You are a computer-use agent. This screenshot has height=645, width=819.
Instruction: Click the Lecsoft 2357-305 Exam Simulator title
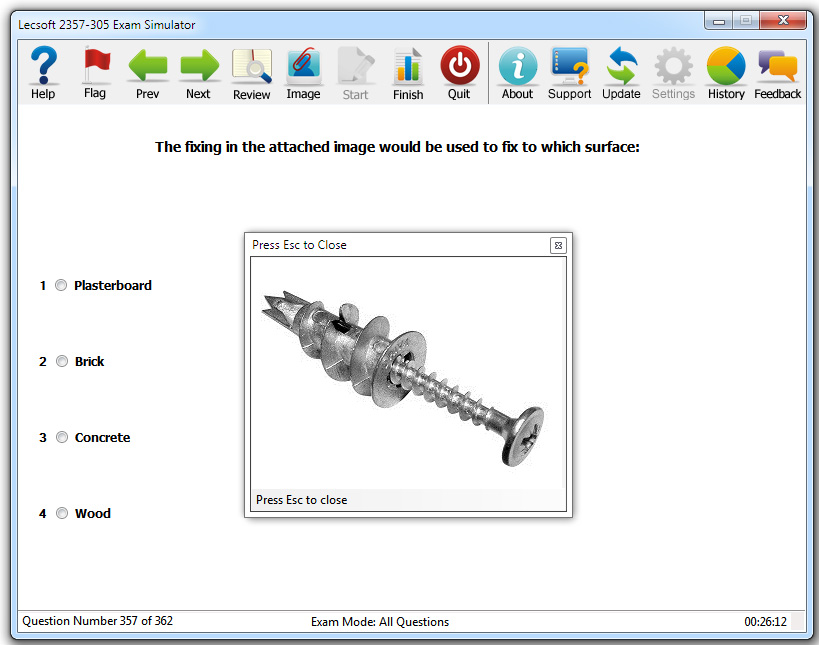(x=107, y=25)
